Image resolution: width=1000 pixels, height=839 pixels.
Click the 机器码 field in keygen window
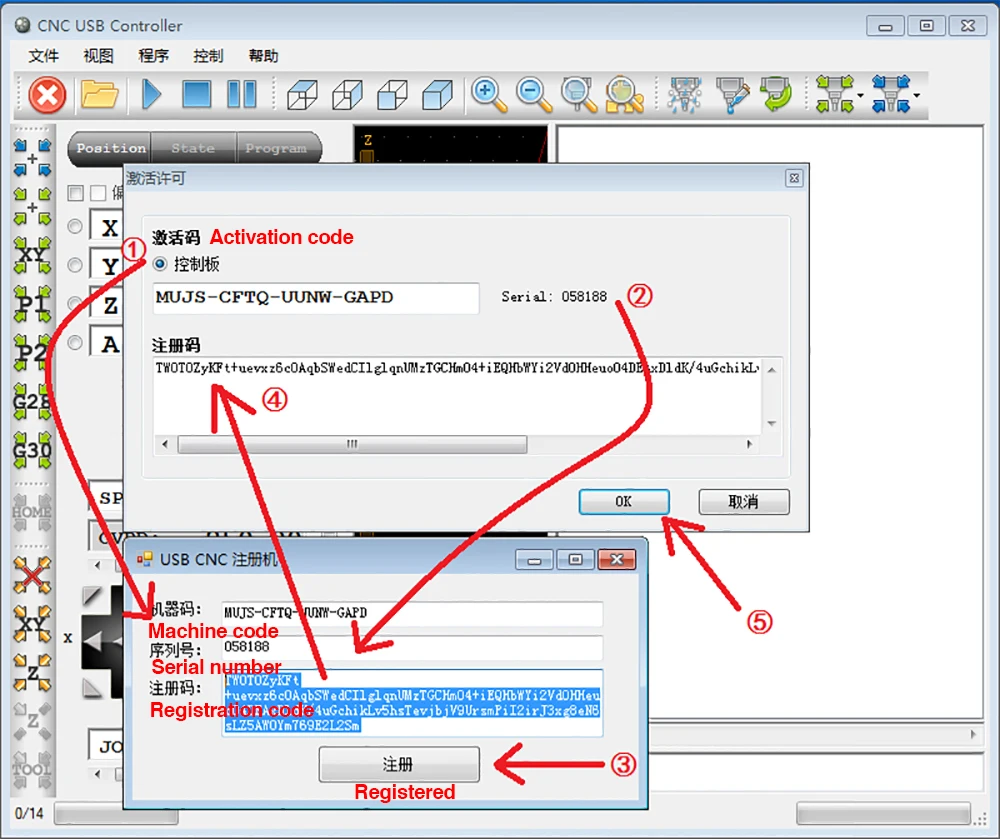point(412,613)
